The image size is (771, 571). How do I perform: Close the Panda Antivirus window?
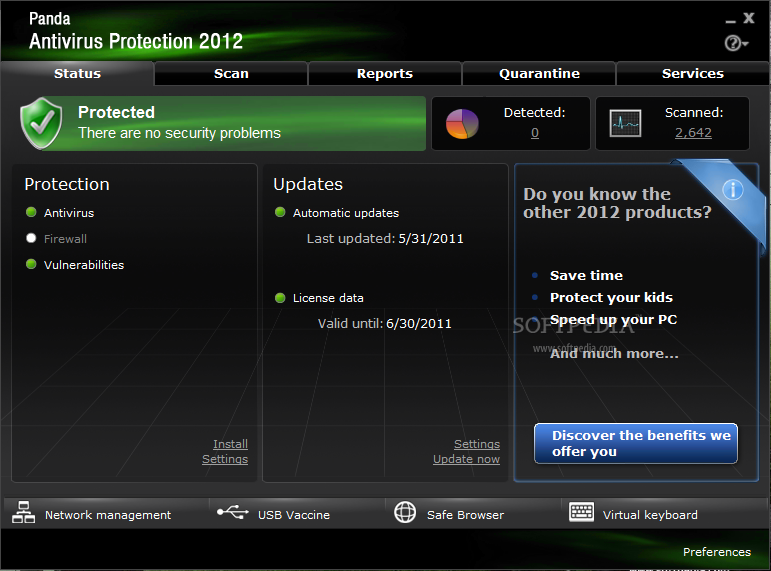[x=749, y=18]
